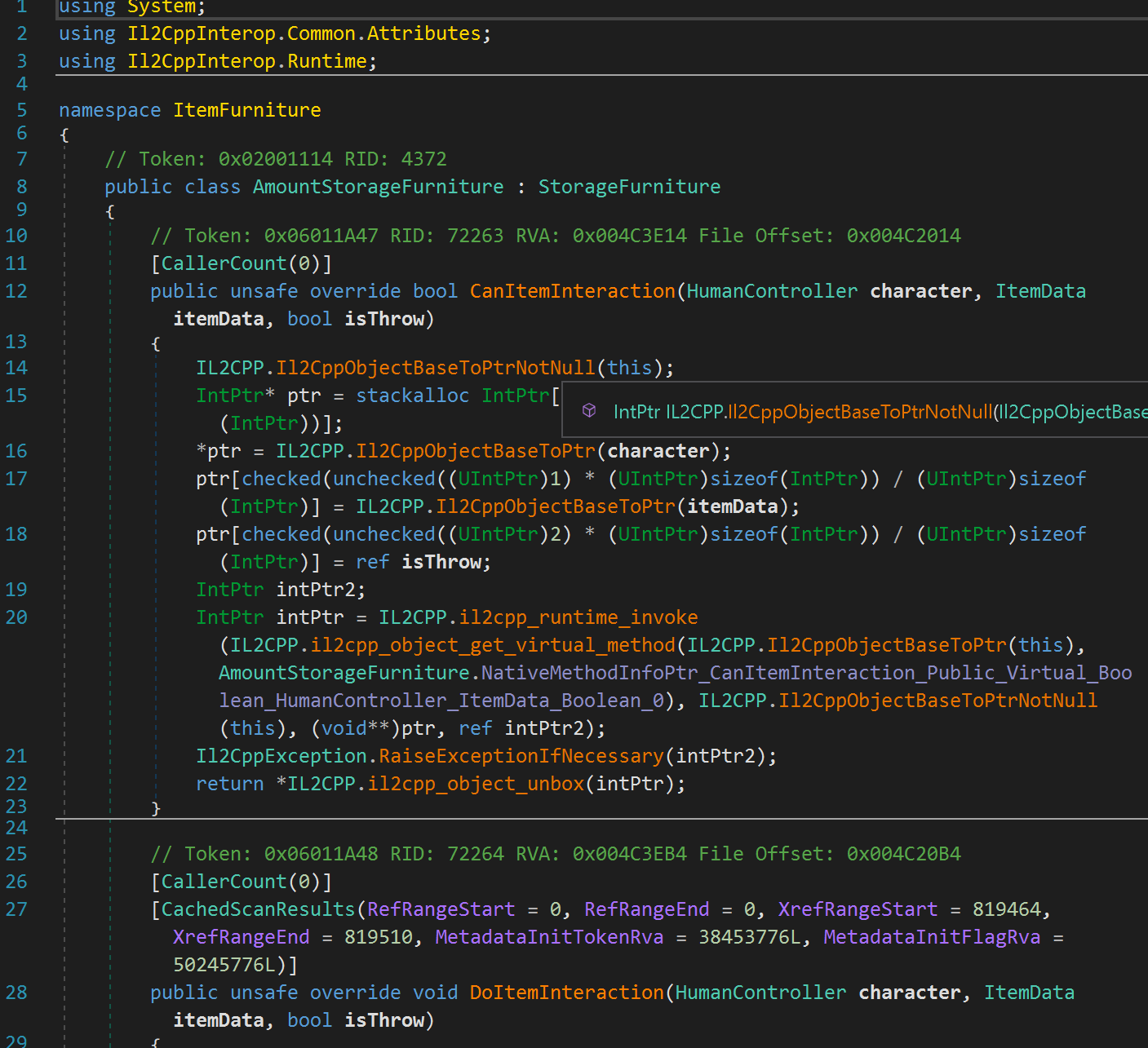Click the ItemFurniture namespace name

(x=247, y=110)
